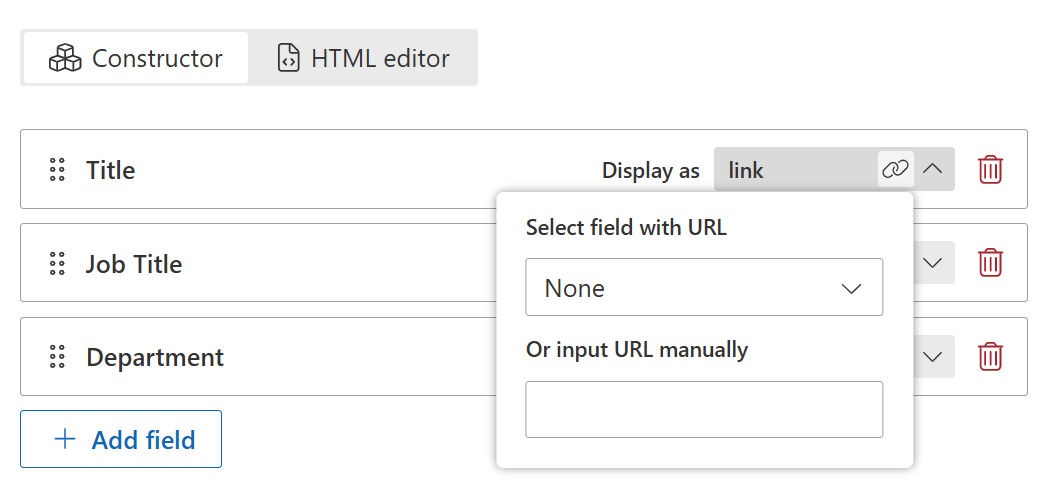Click the Title row drag handle

[x=57, y=170]
